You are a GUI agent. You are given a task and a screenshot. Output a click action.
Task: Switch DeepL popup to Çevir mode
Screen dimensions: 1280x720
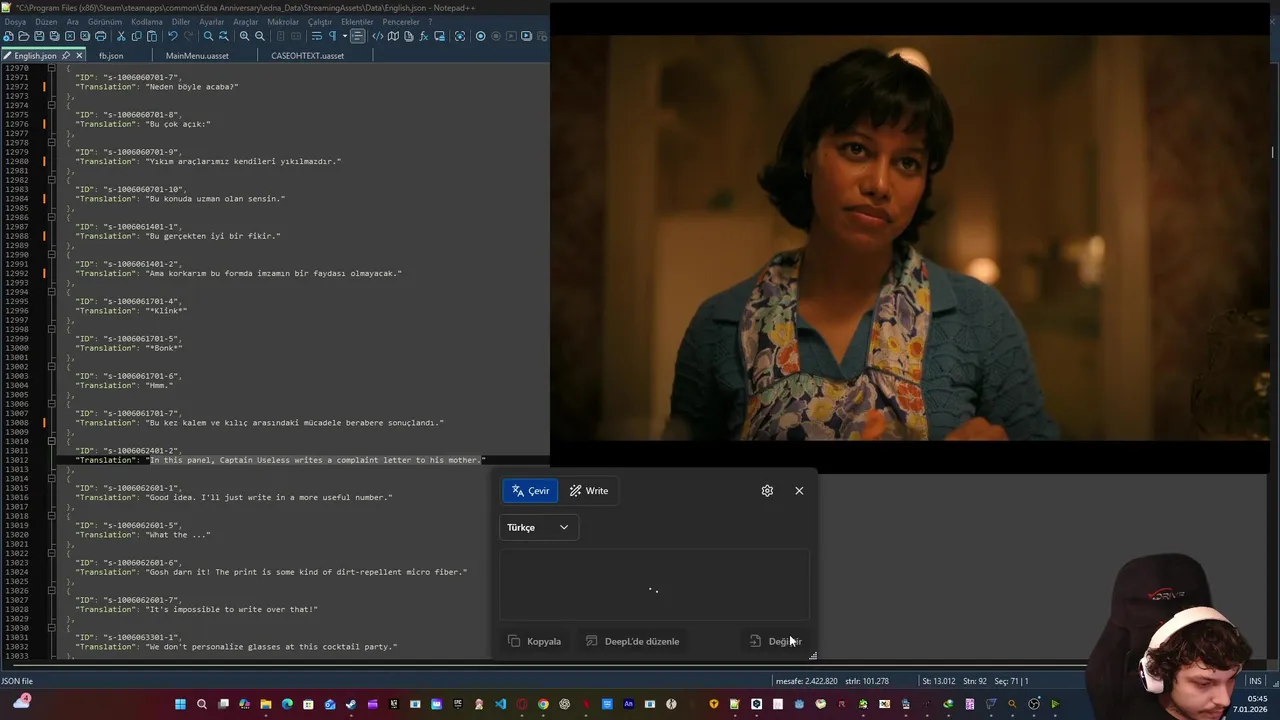click(531, 491)
